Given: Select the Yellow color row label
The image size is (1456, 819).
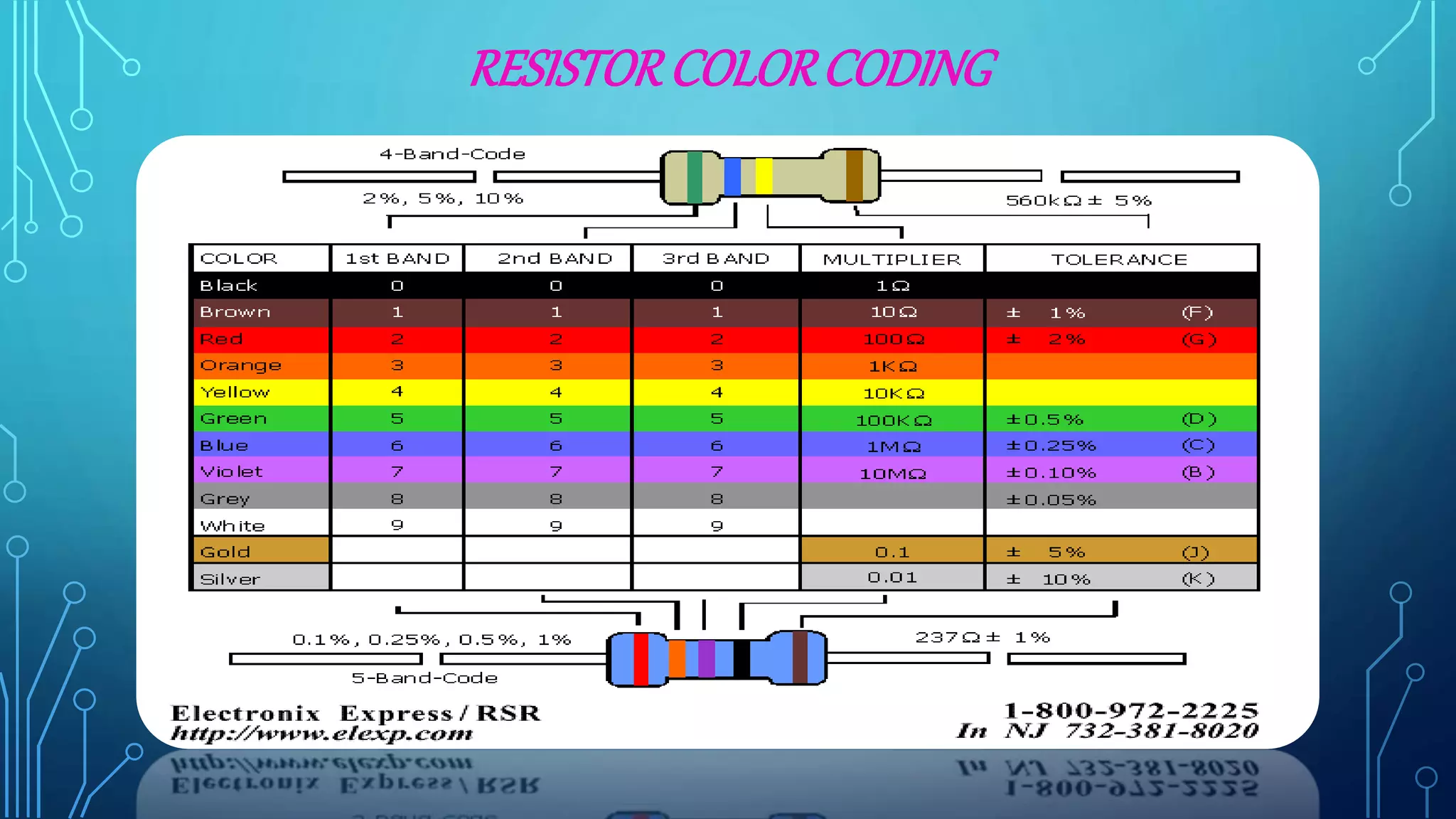Looking at the screenshot, I should point(235,392).
